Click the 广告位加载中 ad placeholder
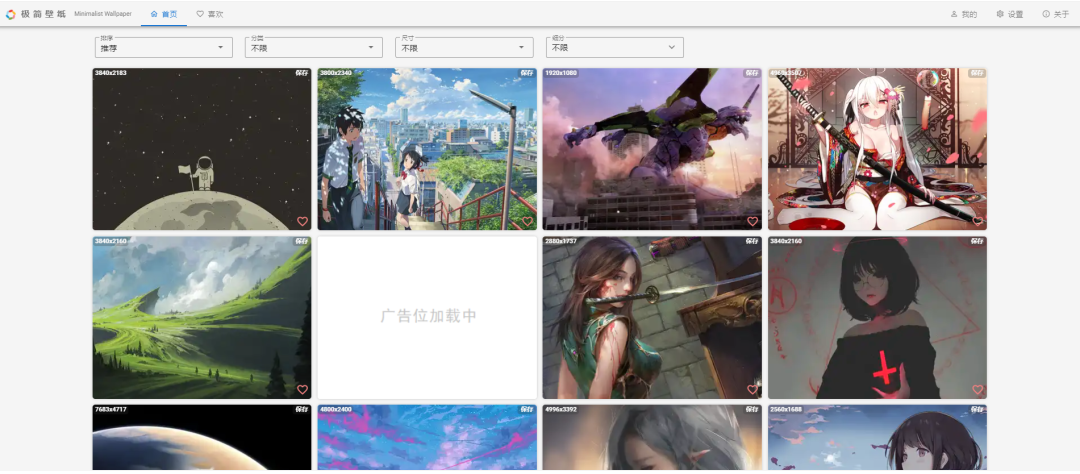 pyautogui.click(x=427, y=318)
